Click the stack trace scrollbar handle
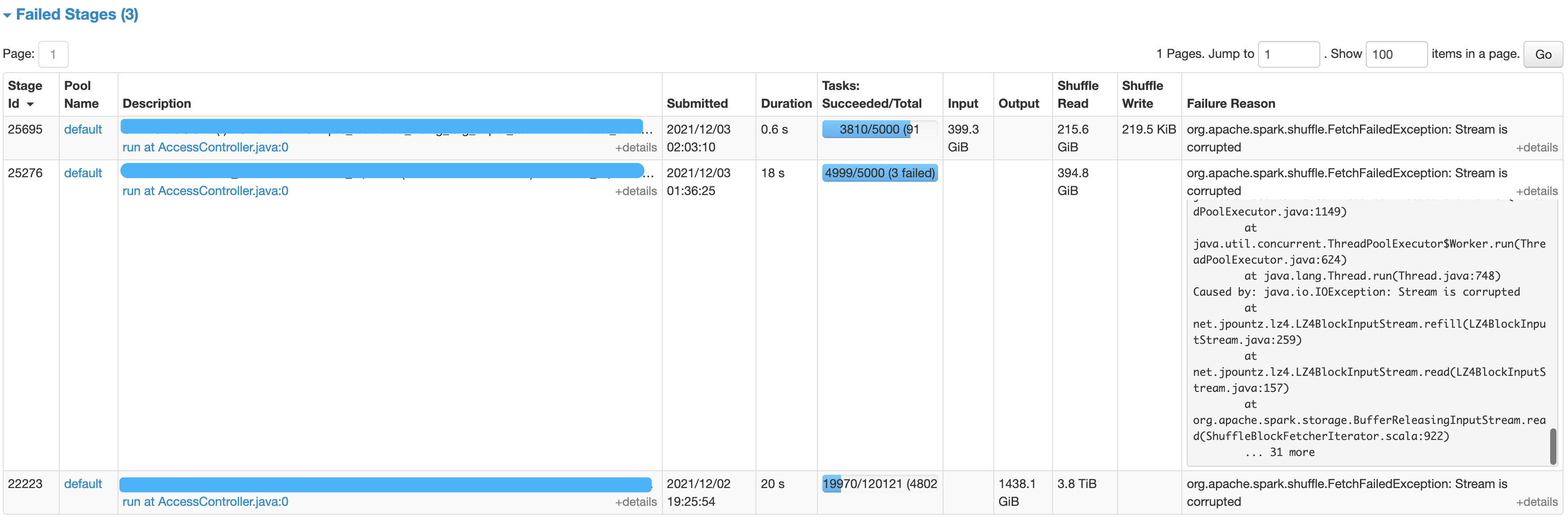 [1553, 446]
